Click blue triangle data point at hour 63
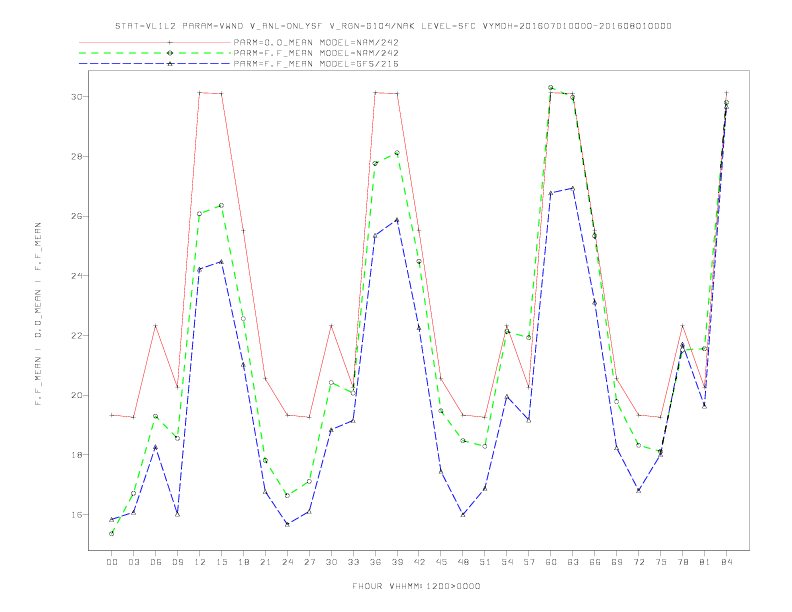The image size is (792, 612). [573, 188]
